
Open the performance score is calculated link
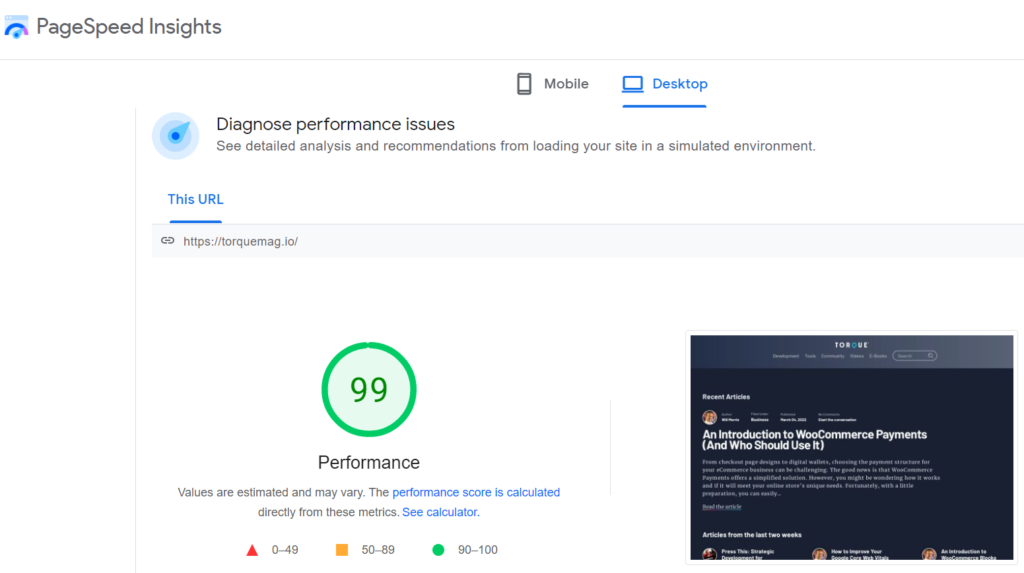pos(476,492)
